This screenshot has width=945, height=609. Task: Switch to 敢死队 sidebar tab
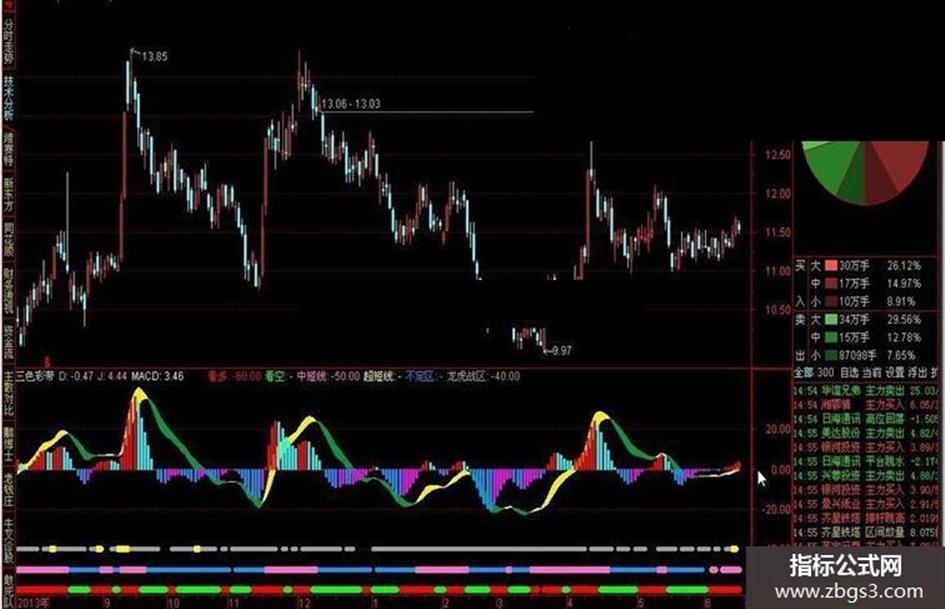(x=8, y=590)
